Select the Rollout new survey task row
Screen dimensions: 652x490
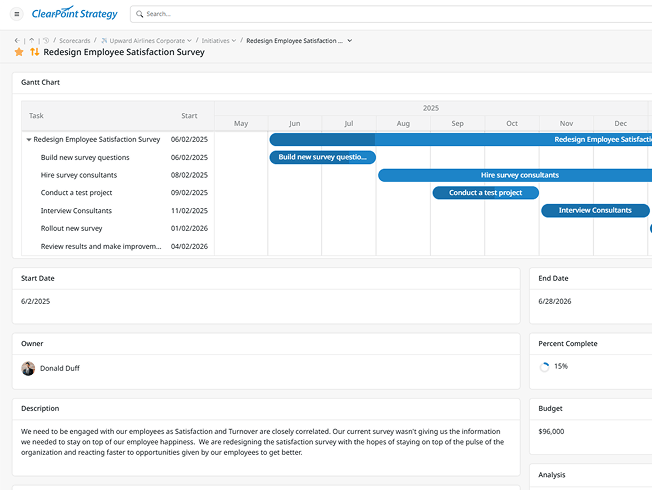tap(118, 228)
